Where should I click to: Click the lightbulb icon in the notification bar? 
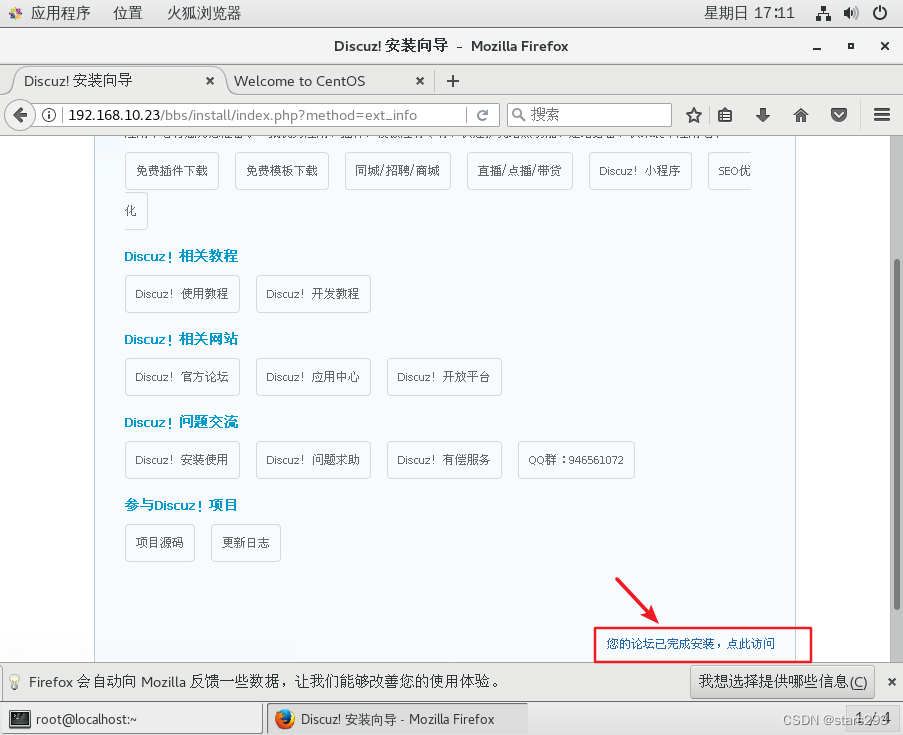(15, 682)
